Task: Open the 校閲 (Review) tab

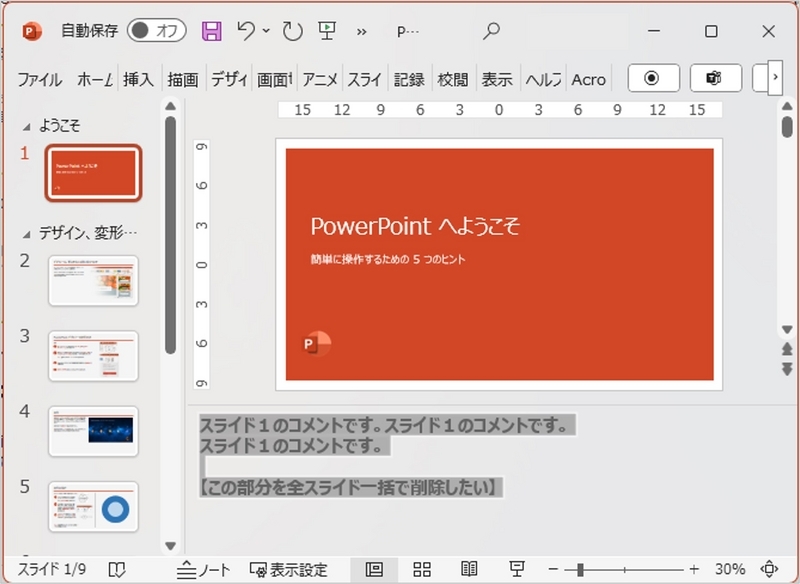Action: [453, 80]
